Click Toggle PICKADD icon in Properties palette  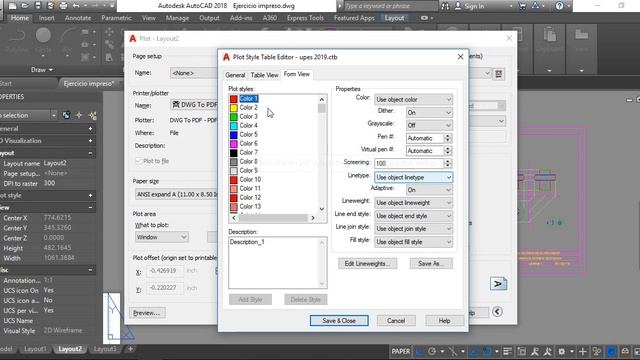pos(67,116)
